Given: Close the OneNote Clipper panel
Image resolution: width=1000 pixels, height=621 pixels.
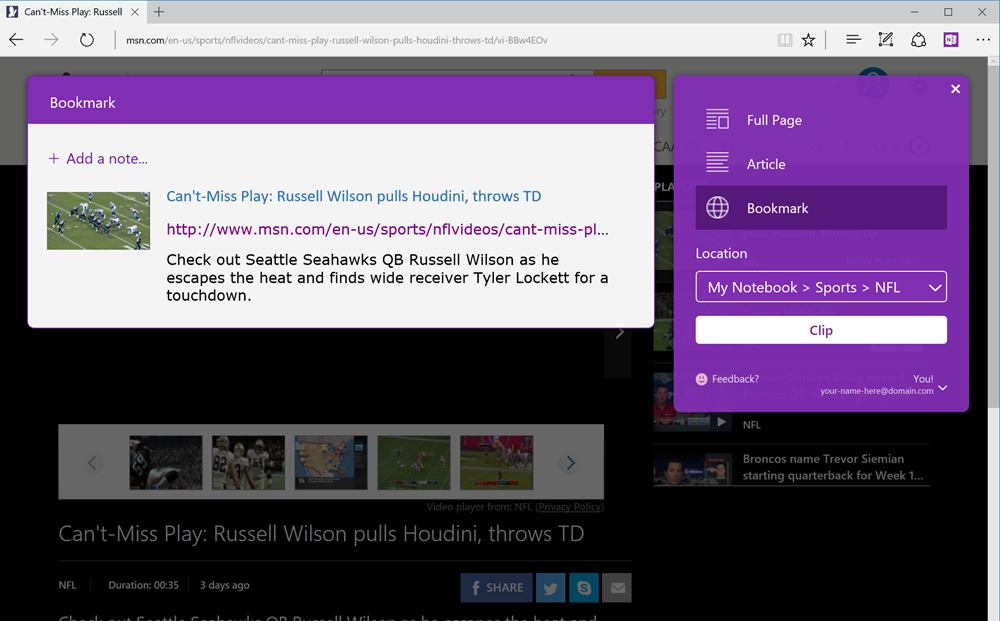Looking at the screenshot, I should click(955, 89).
